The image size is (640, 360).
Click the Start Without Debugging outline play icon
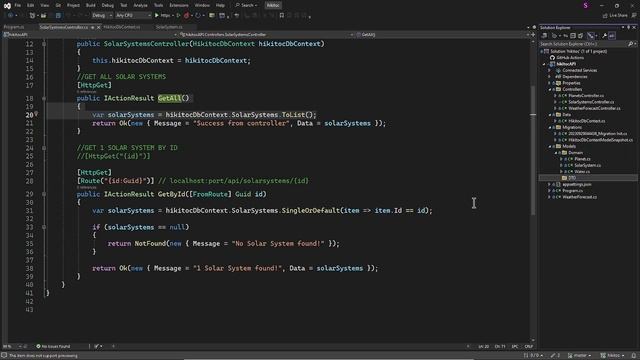pos(178,15)
